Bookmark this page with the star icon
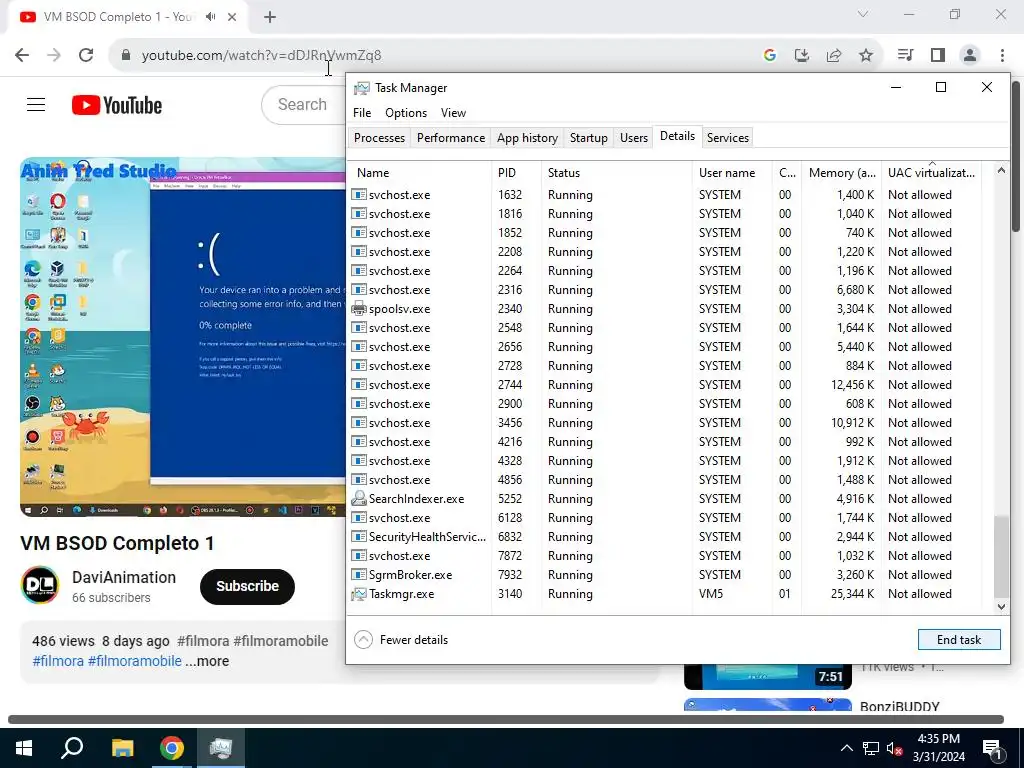1024x768 pixels. (866, 56)
